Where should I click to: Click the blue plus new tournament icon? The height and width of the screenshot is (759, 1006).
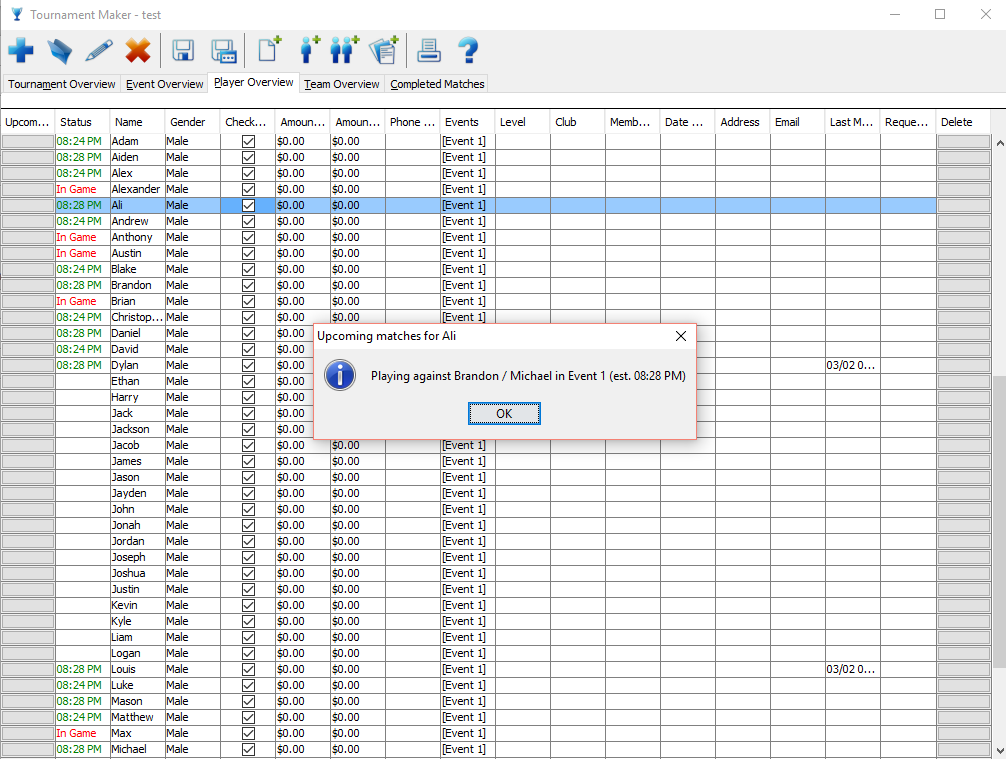click(x=21, y=50)
